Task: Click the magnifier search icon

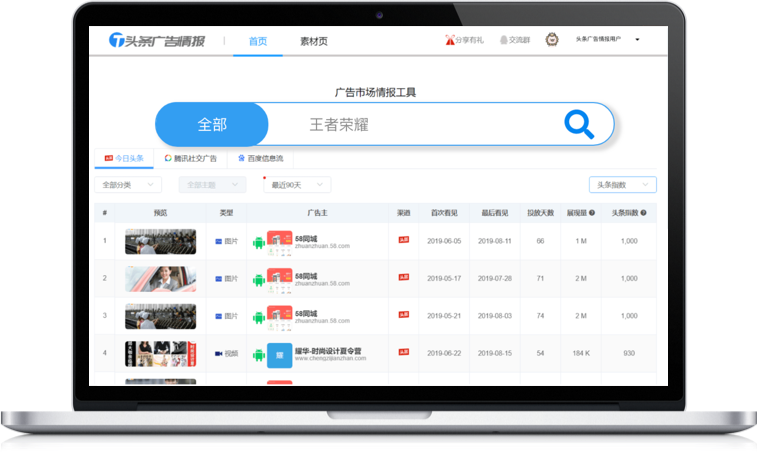Action: click(x=579, y=124)
